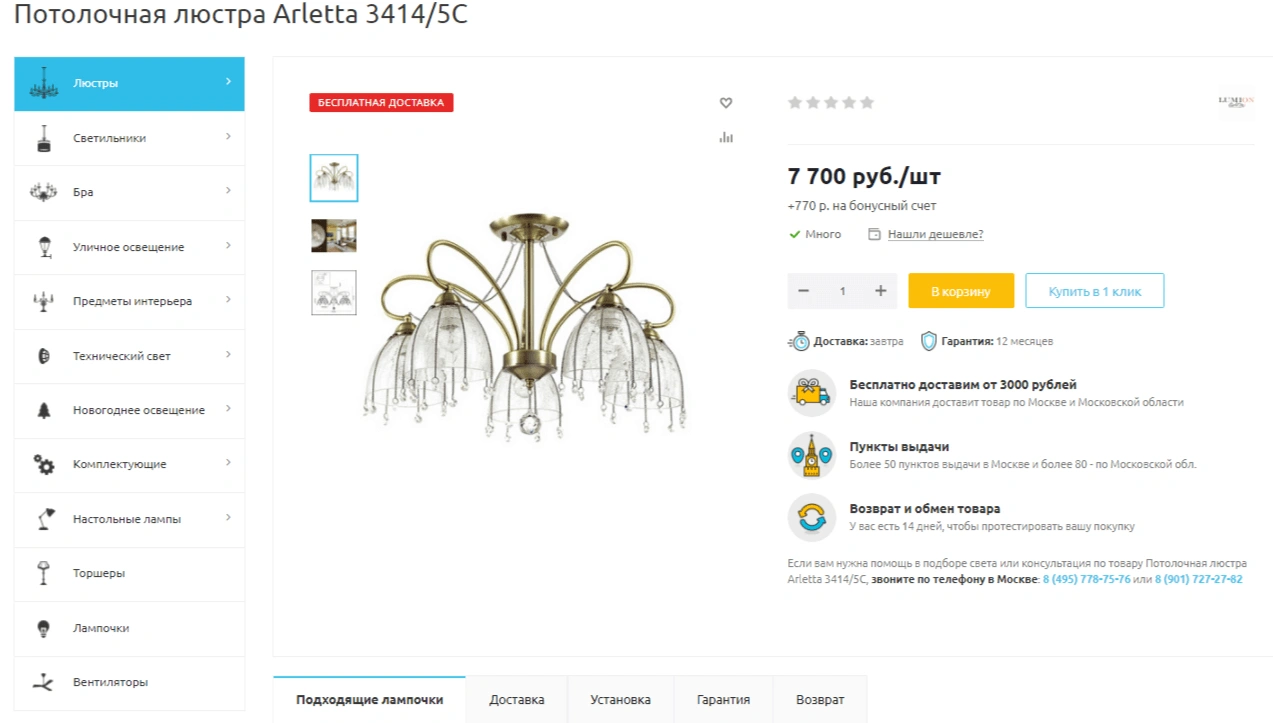Click the quantity input field
The image size is (1273, 723).
(x=842, y=291)
